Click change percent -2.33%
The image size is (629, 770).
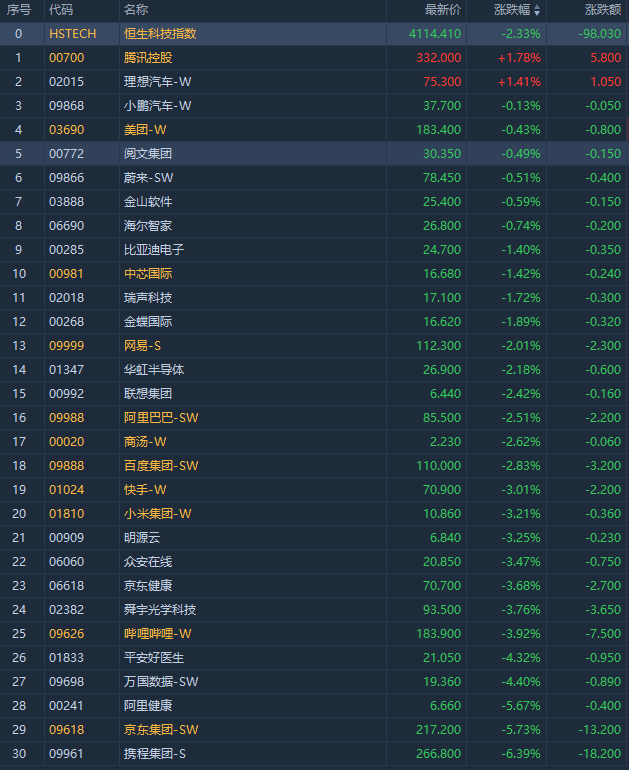[x=521, y=34]
